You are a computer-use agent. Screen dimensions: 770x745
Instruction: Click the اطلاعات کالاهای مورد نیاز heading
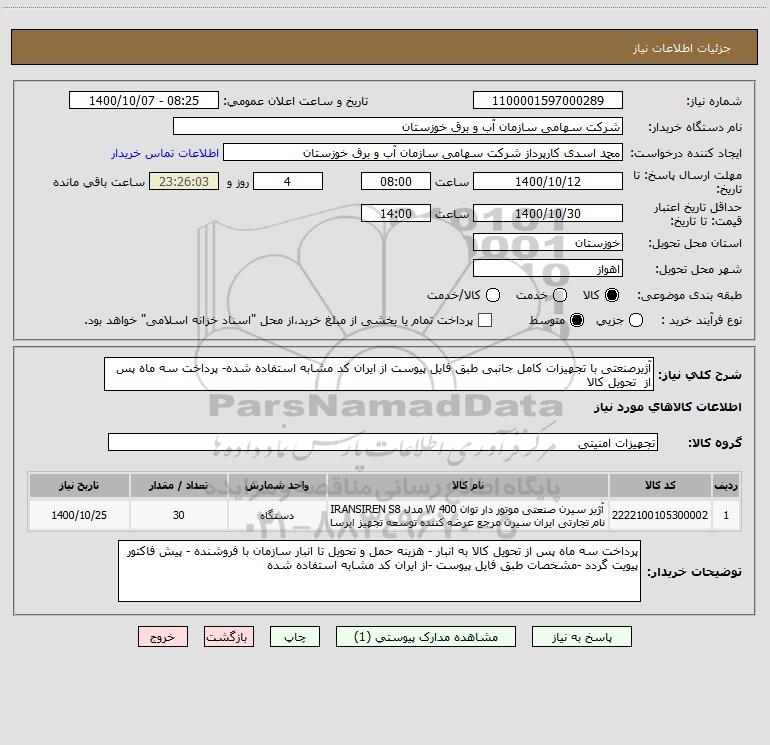(x=668, y=407)
